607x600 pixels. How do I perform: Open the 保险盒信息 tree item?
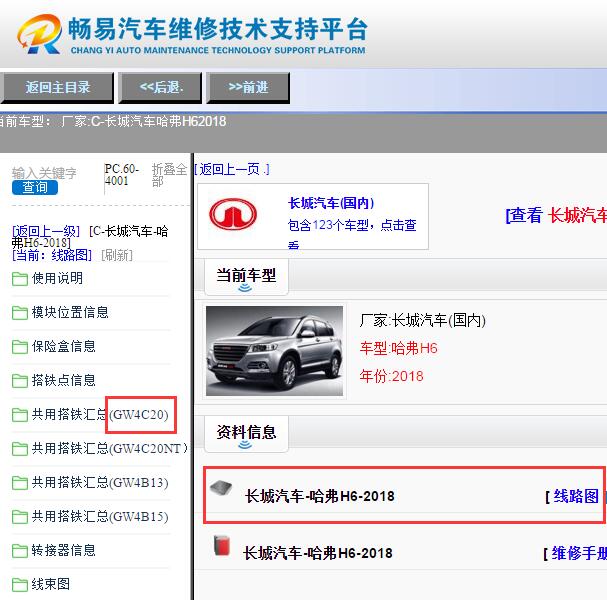pos(63,346)
